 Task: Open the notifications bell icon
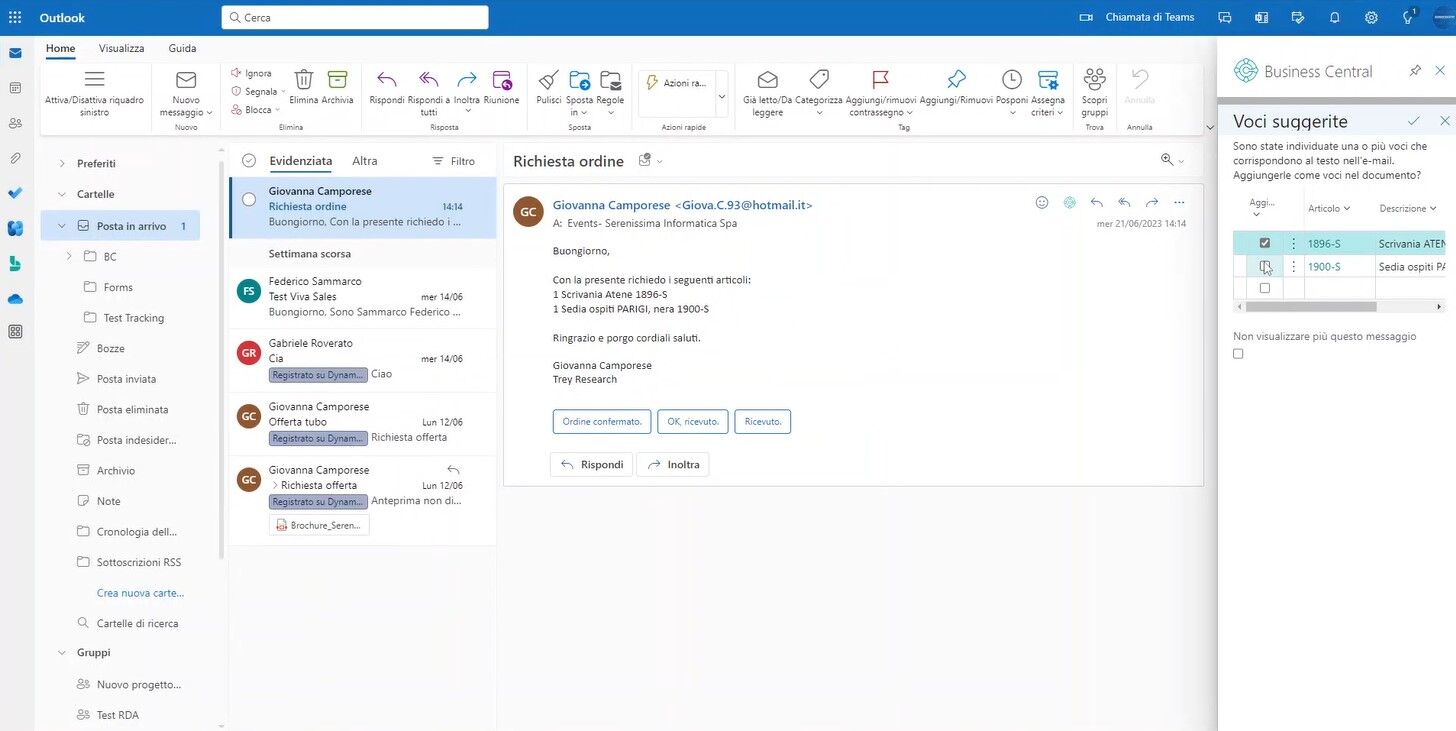tap(1334, 17)
